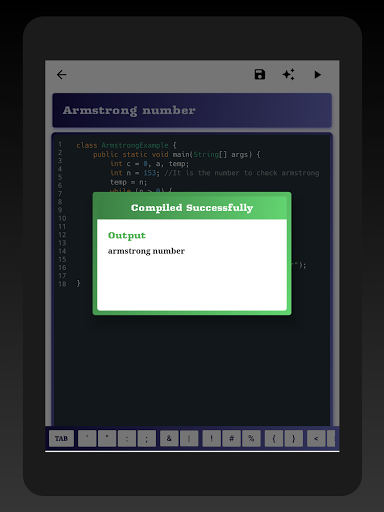Insert an ampersand from the symbol bar
The width and height of the screenshot is (384, 512).
point(169,438)
